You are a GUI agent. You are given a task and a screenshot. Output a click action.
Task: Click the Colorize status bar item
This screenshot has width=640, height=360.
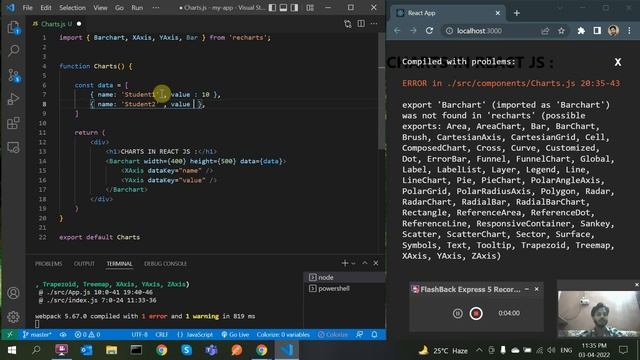pos(333,335)
